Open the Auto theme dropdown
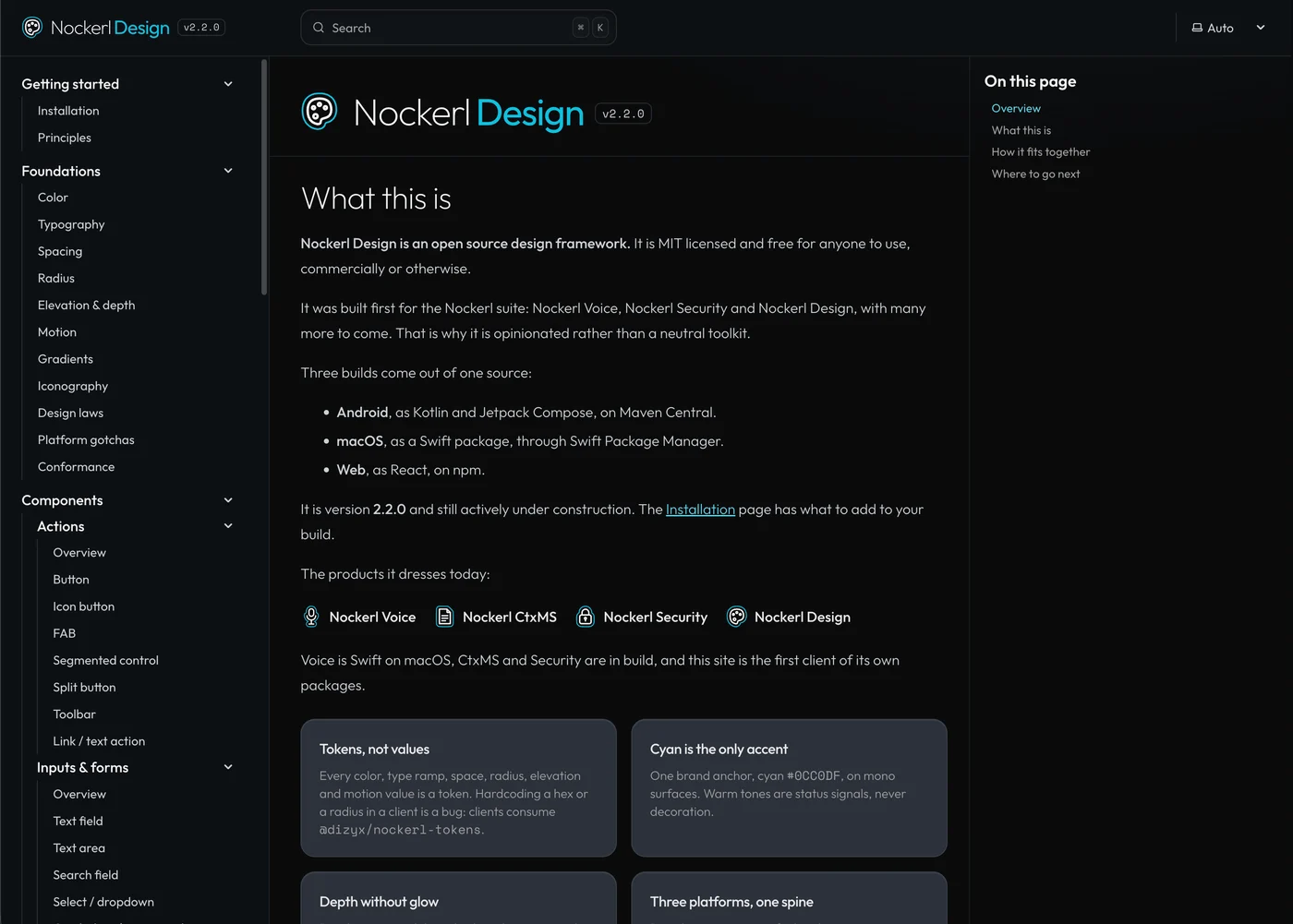1293x924 pixels. pyautogui.click(x=1228, y=28)
